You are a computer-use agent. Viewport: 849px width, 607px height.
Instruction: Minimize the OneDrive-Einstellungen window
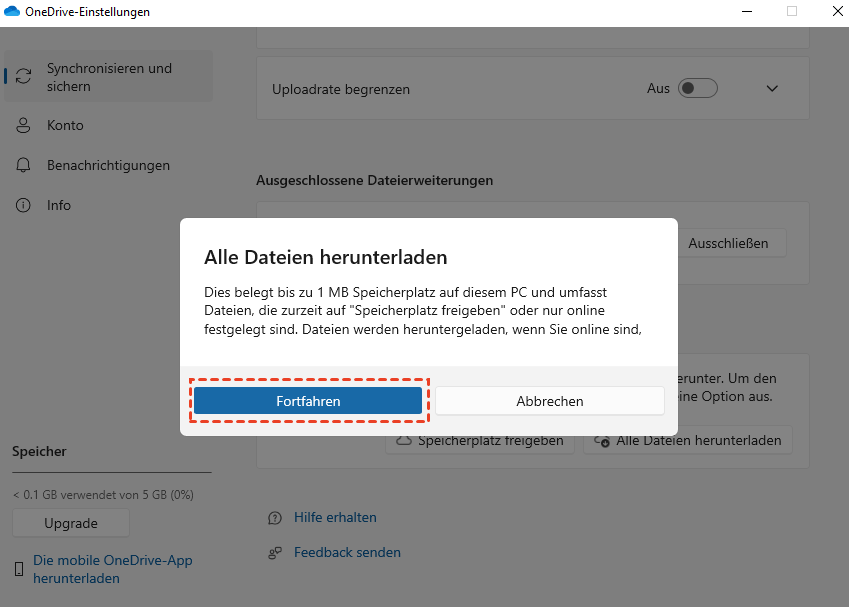[747, 11]
